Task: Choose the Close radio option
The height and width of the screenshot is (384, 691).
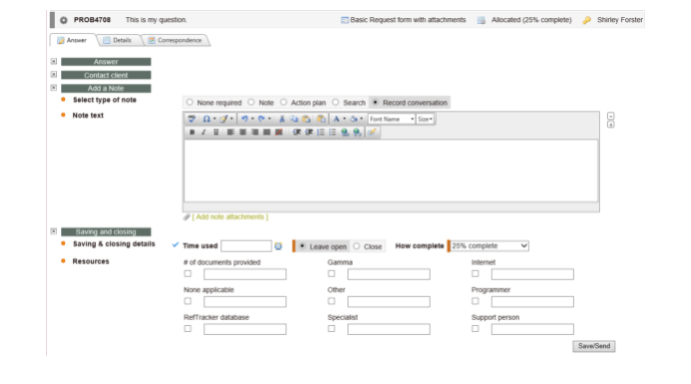Action: pyautogui.click(x=368, y=246)
